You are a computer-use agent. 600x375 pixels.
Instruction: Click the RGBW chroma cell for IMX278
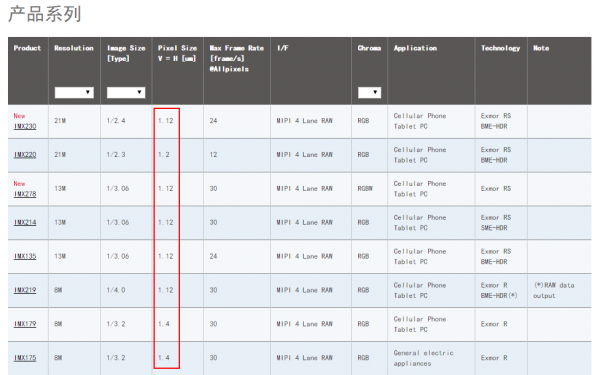(x=365, y=189)
